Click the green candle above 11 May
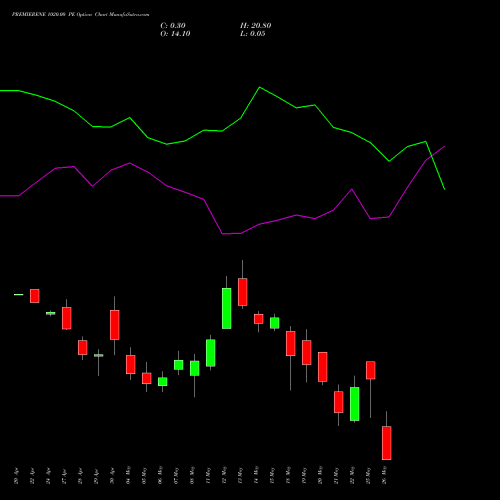 click(211, 353)
